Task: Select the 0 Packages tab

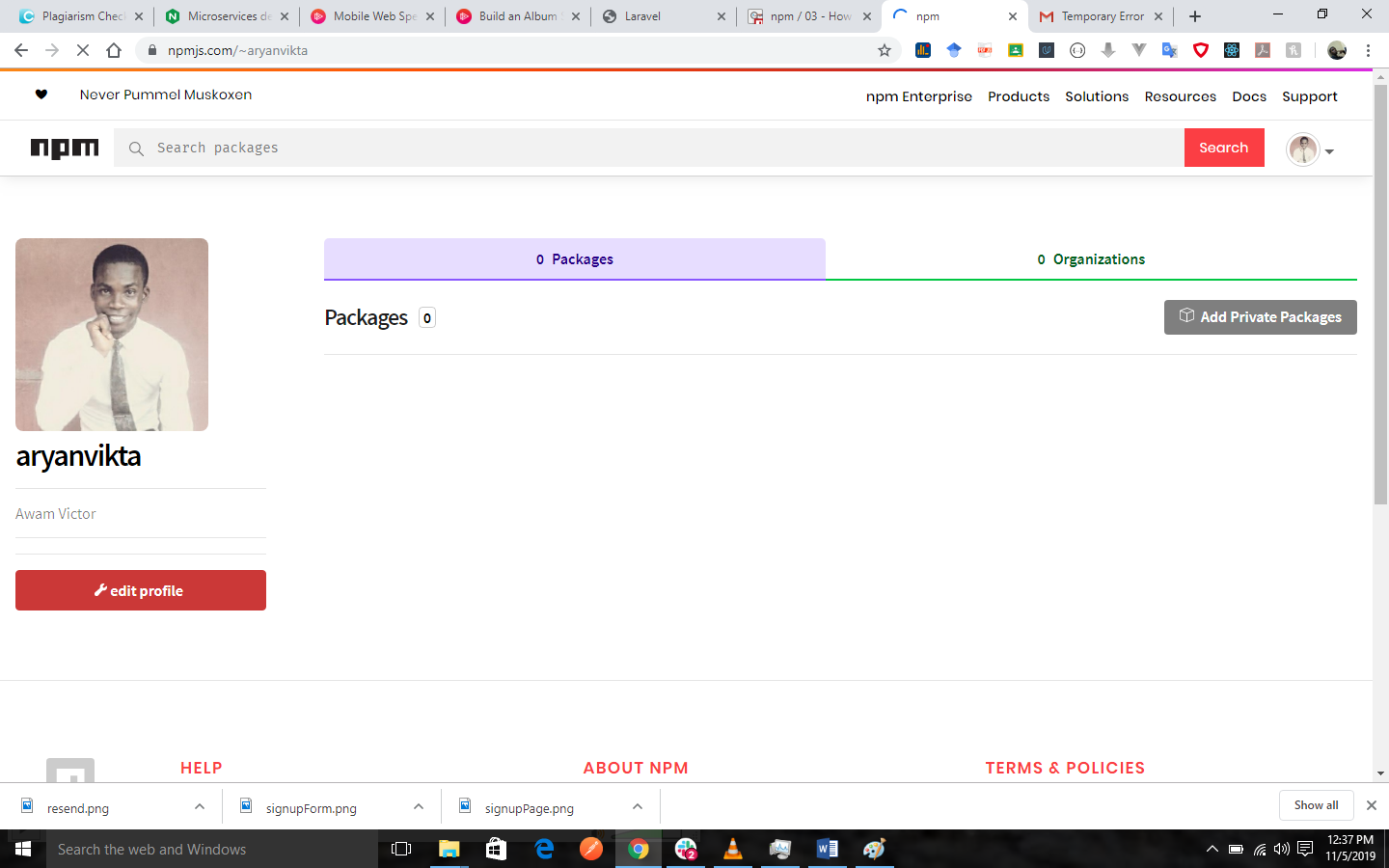Action: pos(575,259)
